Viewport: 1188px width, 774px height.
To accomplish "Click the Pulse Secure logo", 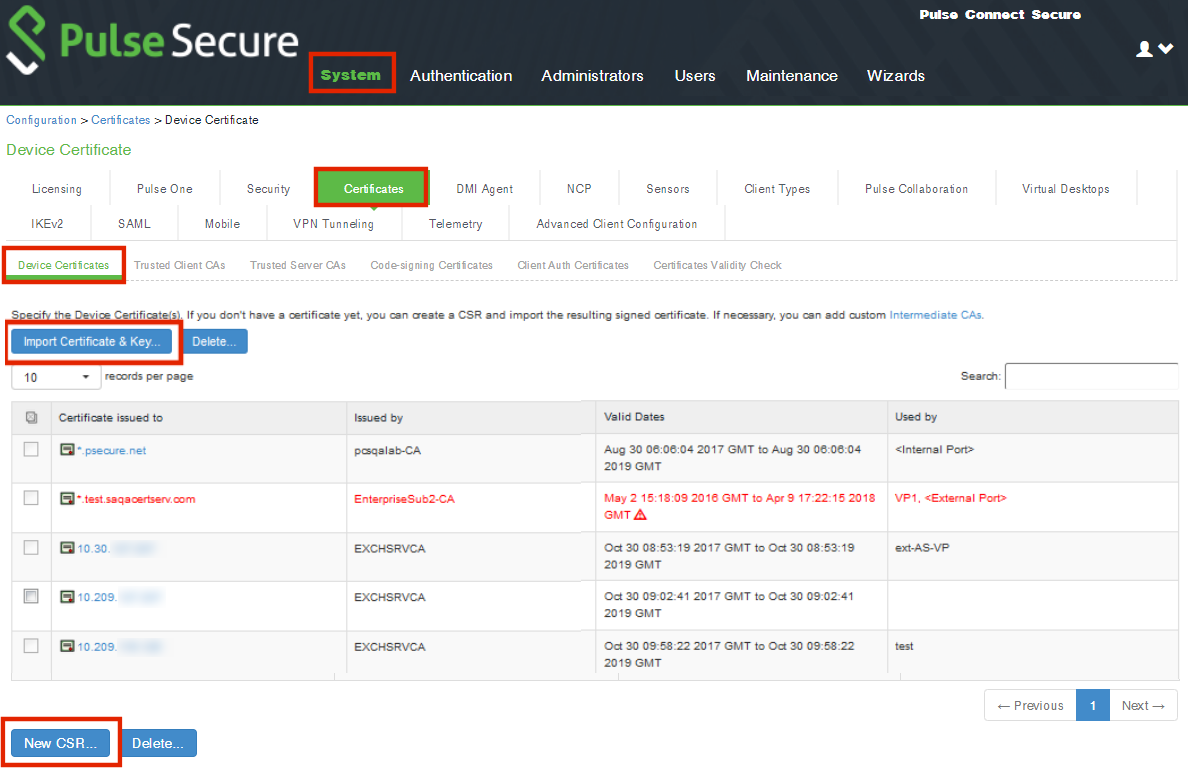I will [x=152, y=40].
